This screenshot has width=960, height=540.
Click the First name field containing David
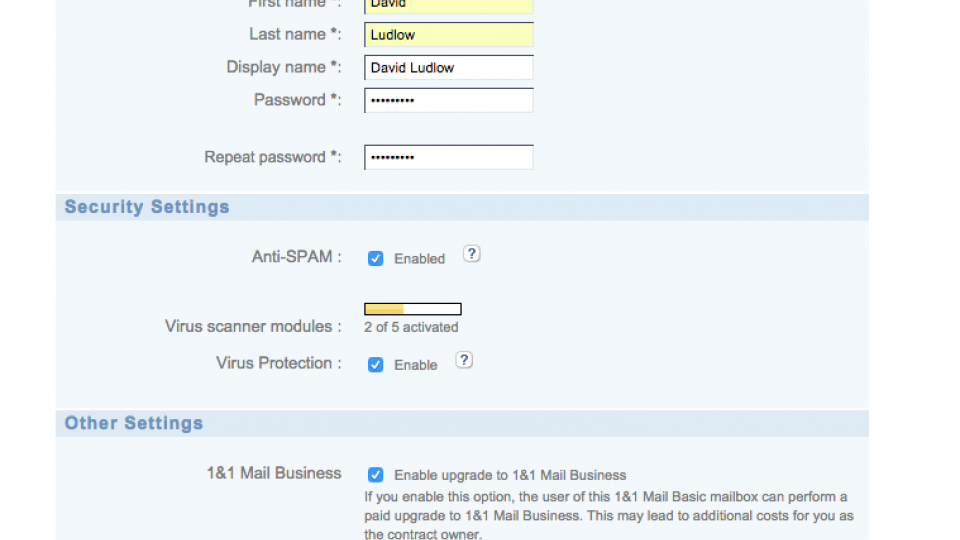449,6
